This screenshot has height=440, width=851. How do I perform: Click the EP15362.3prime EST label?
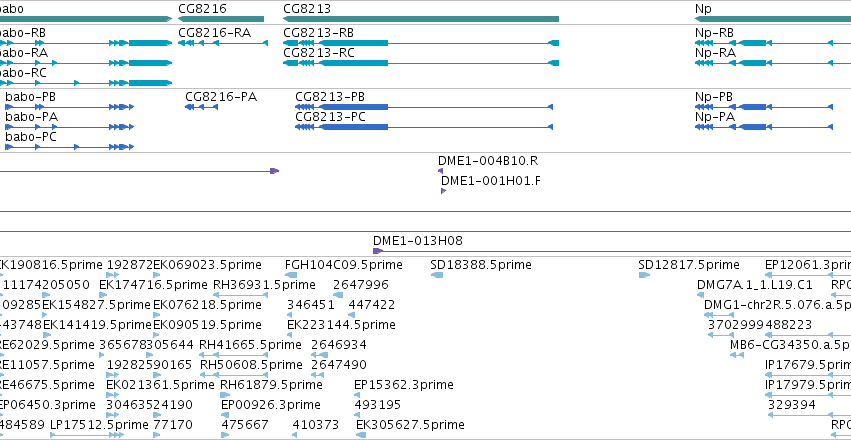point(404,385)
